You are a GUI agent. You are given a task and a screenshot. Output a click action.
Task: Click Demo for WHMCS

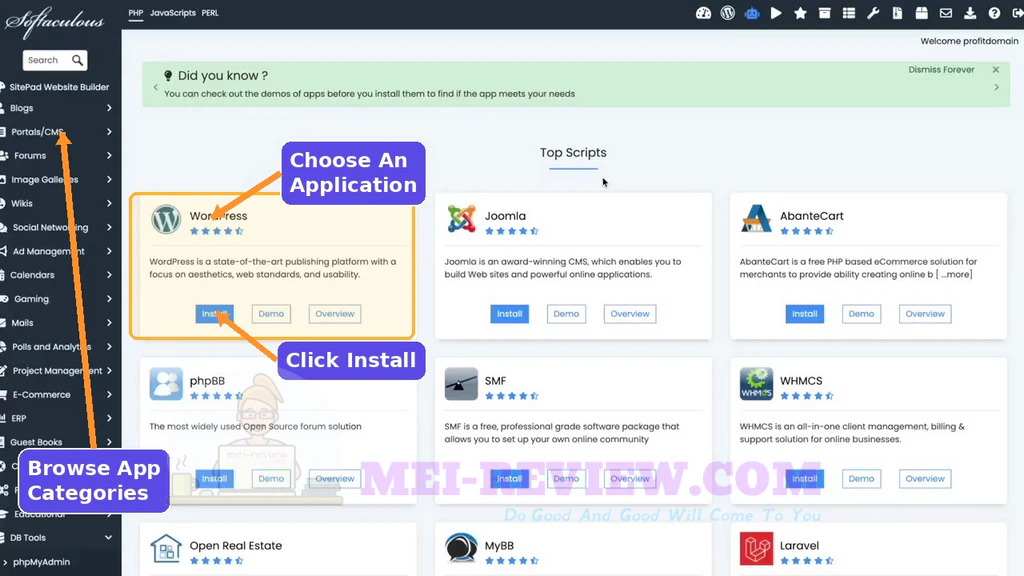(861, 479)
